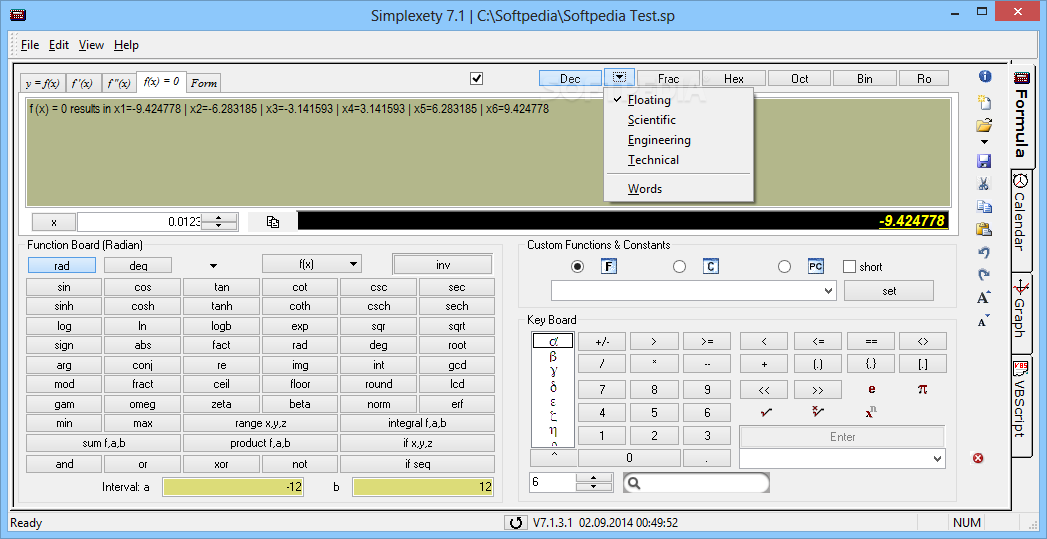Open the Help menu
Screen dimensions: 1047x539
coord(126,45)
